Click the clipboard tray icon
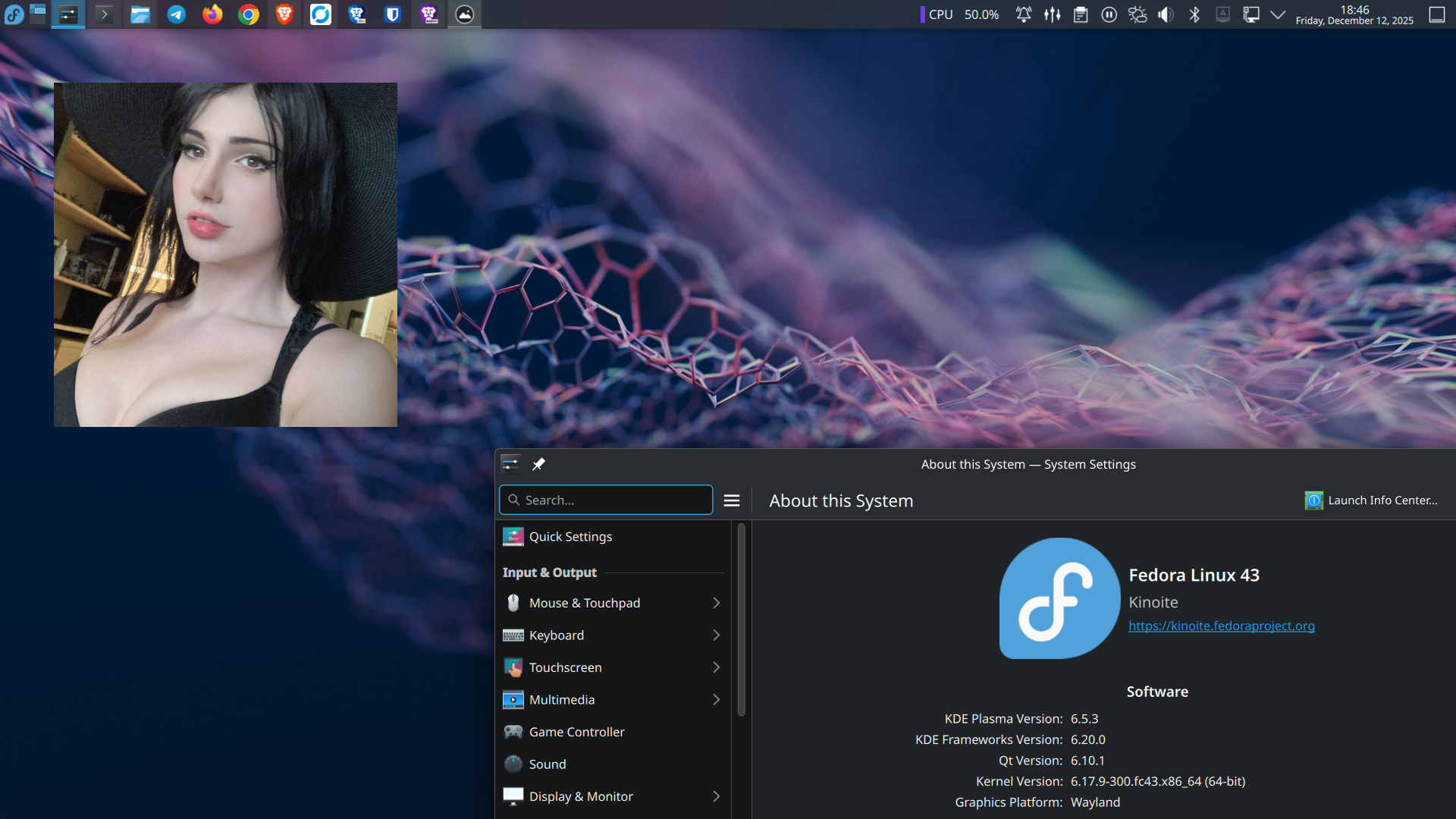 pyautogui.click(x=1081, y=14)
